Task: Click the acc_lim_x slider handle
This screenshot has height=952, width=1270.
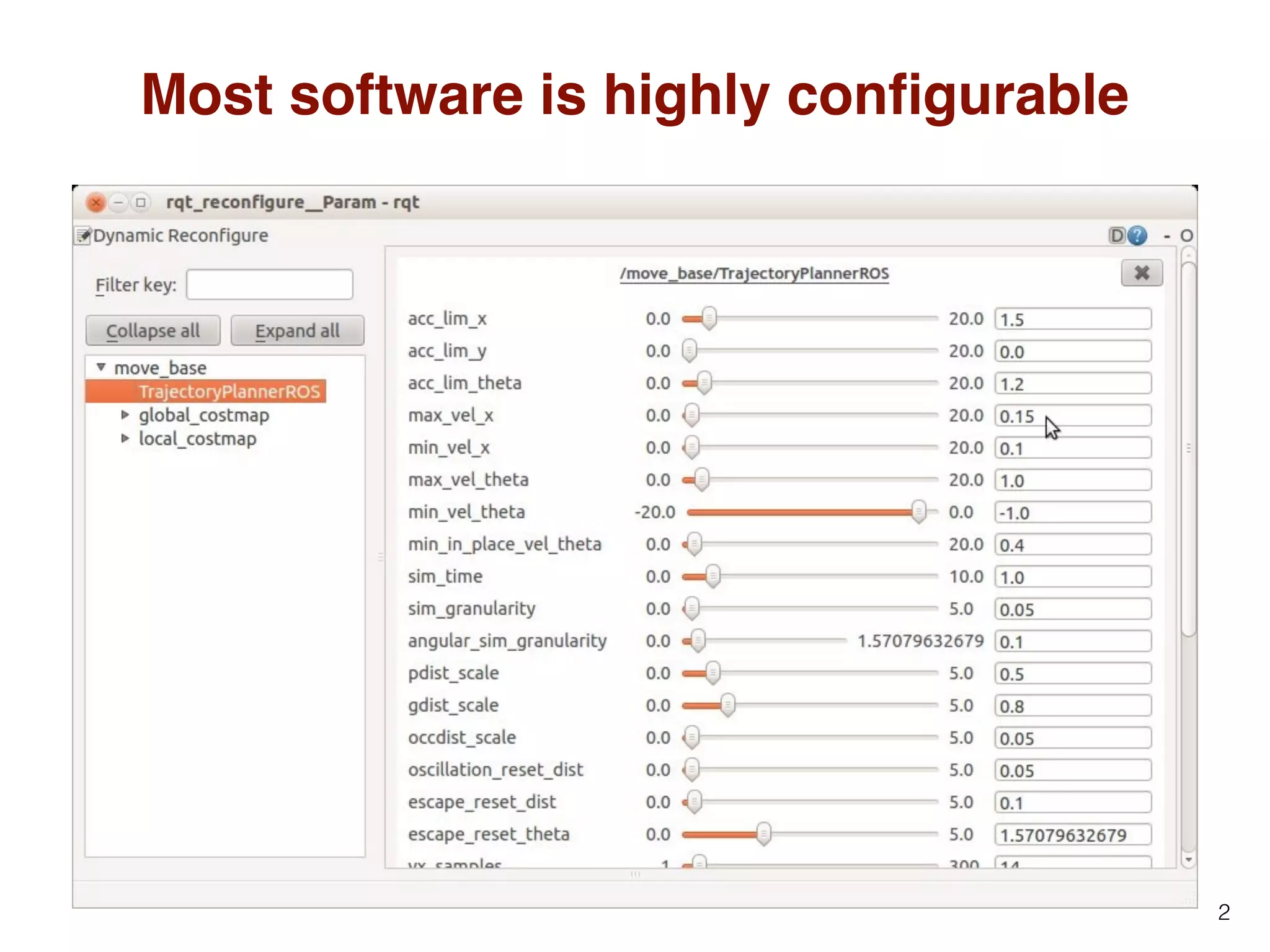Action: tap(709, 319)
